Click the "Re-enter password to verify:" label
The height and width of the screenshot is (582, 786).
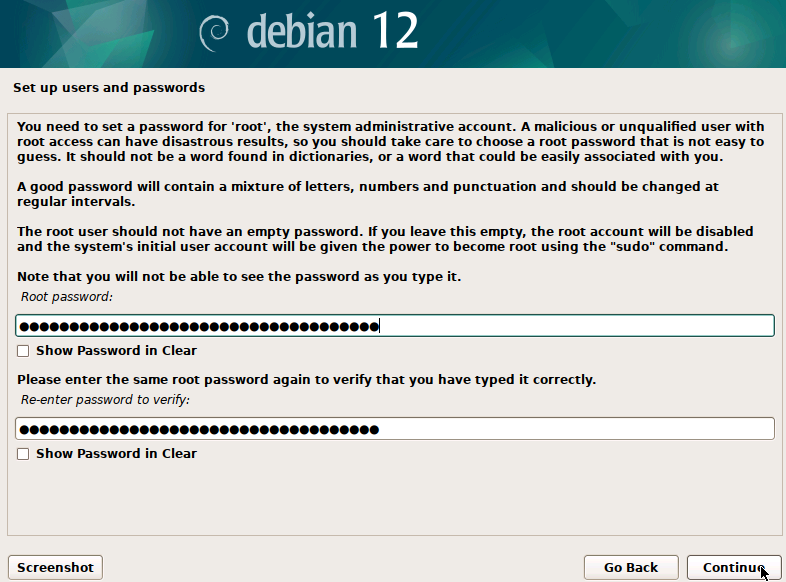[105, 400]
